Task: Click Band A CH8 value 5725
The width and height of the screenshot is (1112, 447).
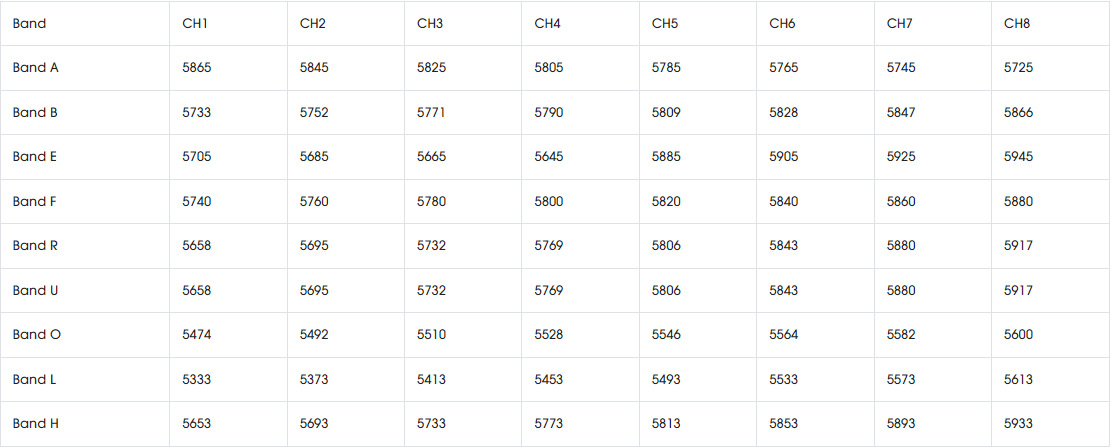Action: click(x=1018, y=68)
